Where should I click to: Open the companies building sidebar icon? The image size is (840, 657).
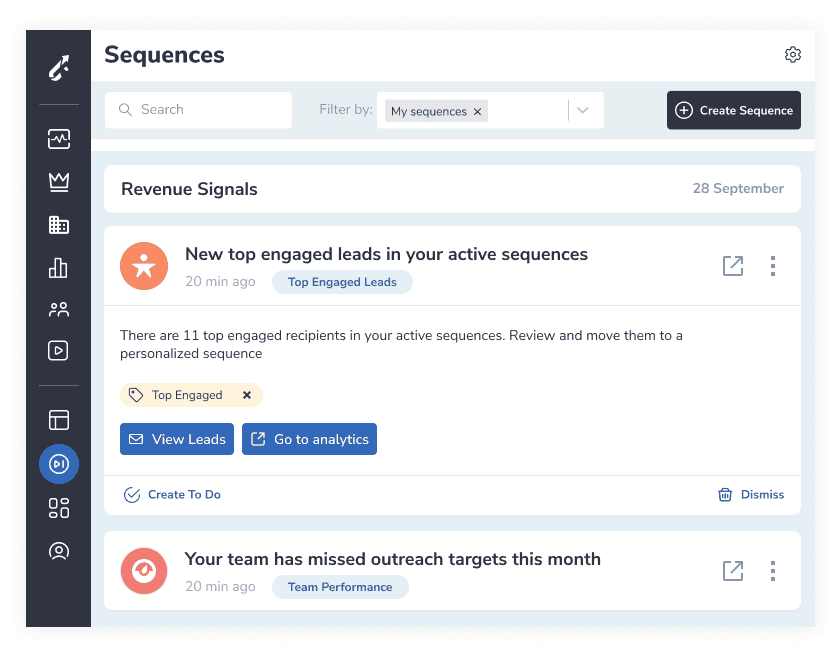point(59,225)
